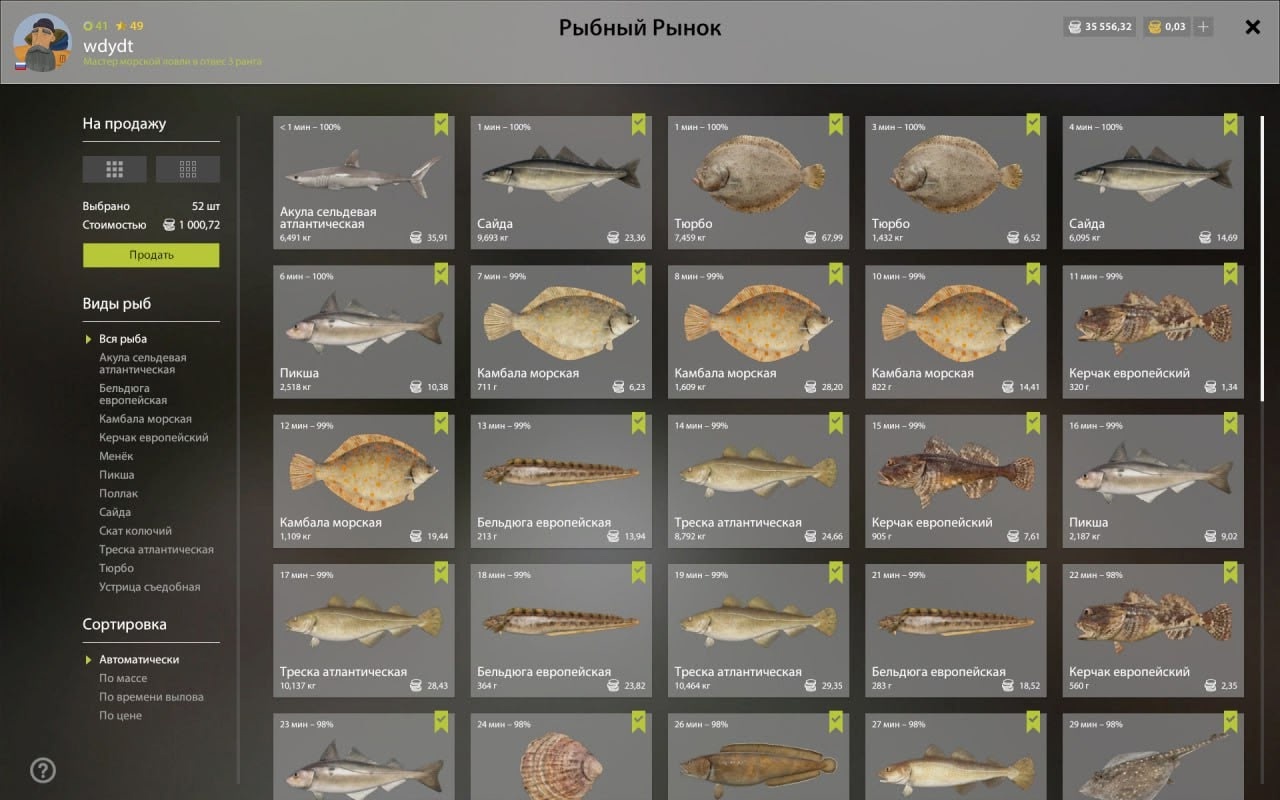Filter by Акула сельдевая атлантическая

pyautogui.click(x=143, y=364)
